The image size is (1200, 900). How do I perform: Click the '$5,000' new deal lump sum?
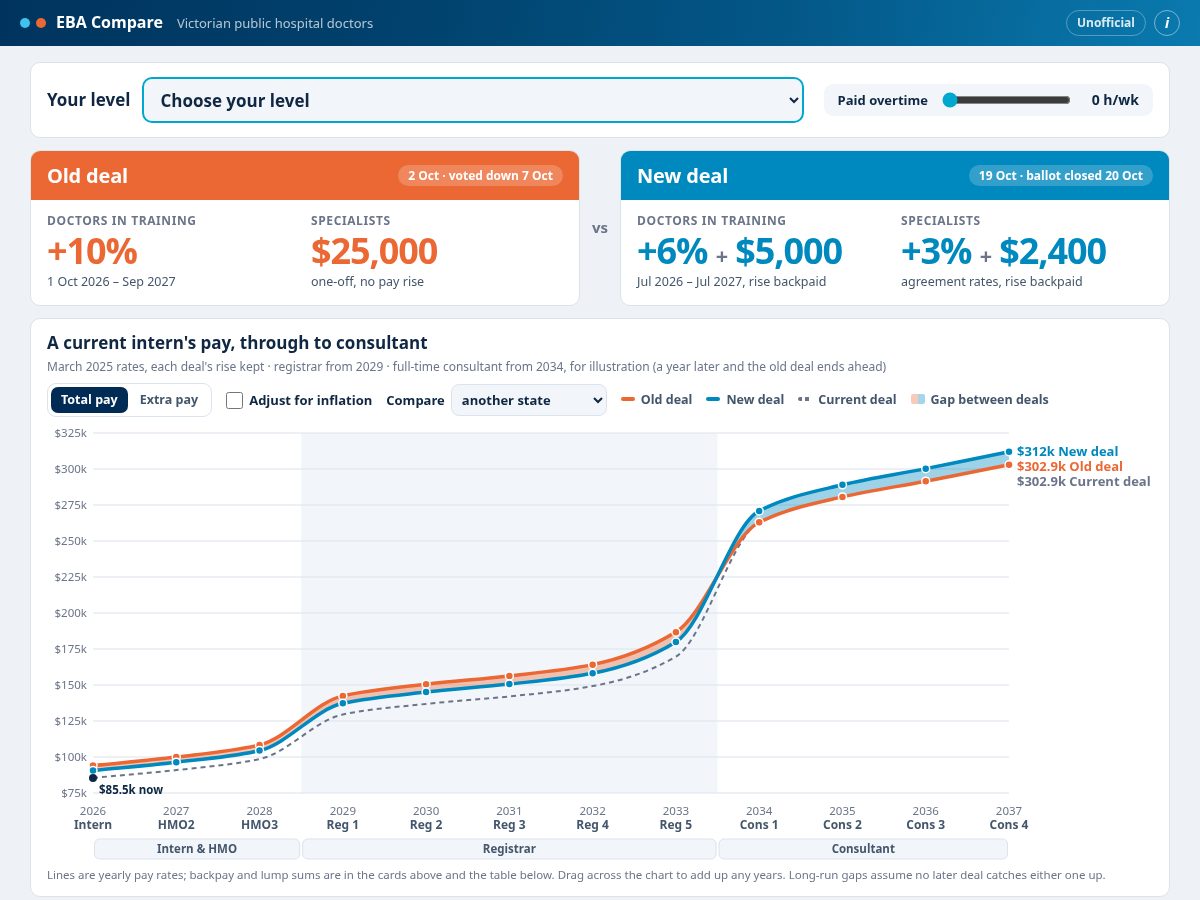coord(789,251)
